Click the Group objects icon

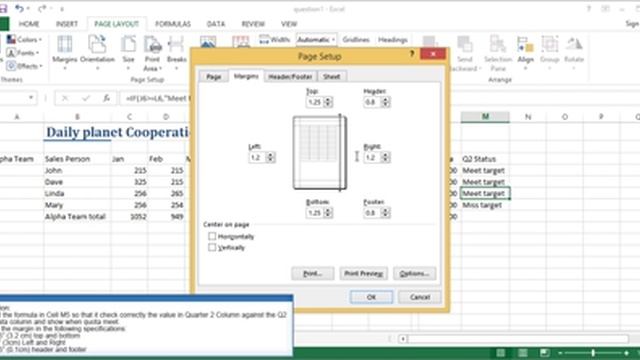point(549,44)
